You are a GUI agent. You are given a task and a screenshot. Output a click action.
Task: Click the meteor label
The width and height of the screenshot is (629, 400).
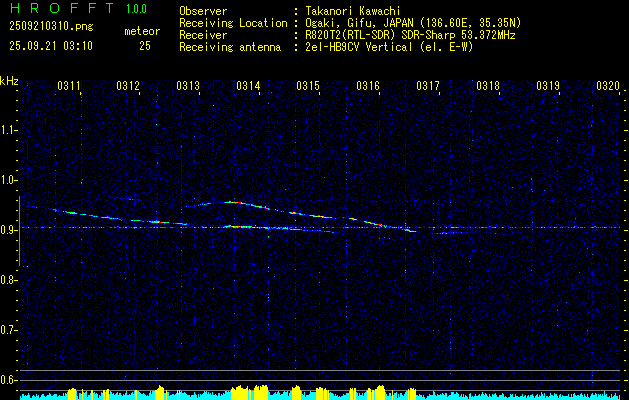pos(142,31)
